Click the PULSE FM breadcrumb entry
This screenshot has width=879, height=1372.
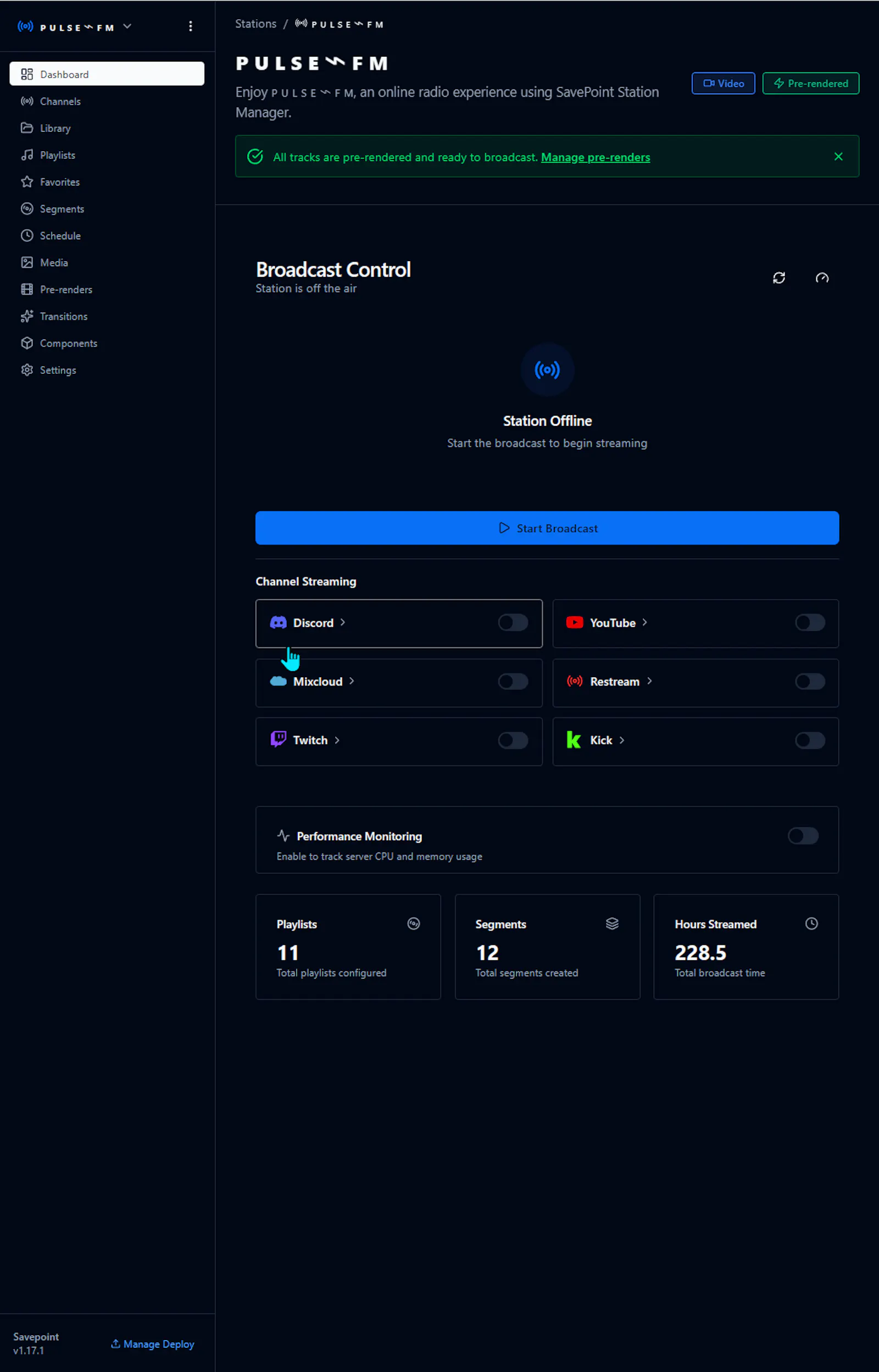coord(339,24)
